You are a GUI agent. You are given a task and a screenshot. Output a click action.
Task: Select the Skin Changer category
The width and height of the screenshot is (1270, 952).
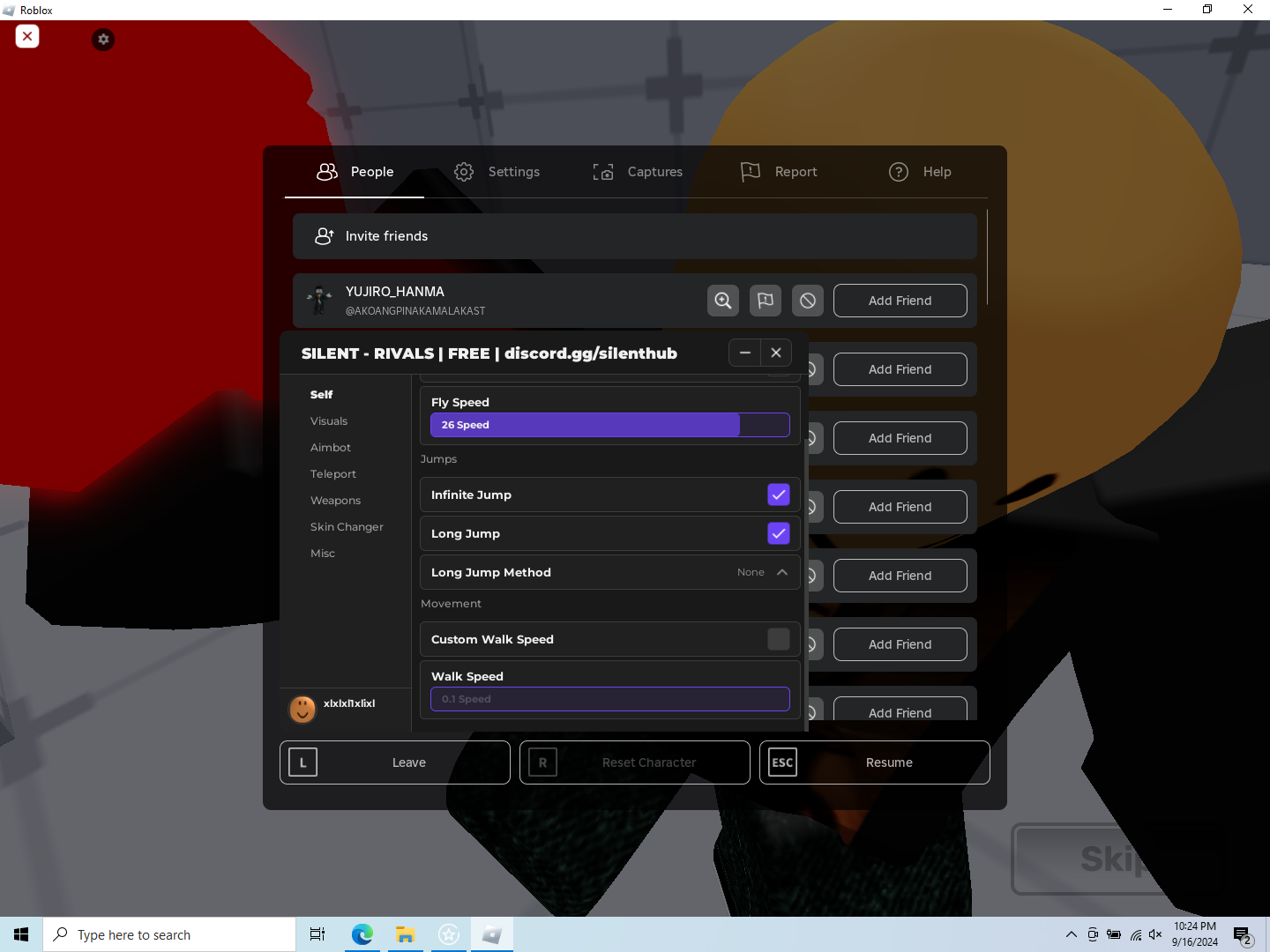pyautogui.click(x=347, y=527)
